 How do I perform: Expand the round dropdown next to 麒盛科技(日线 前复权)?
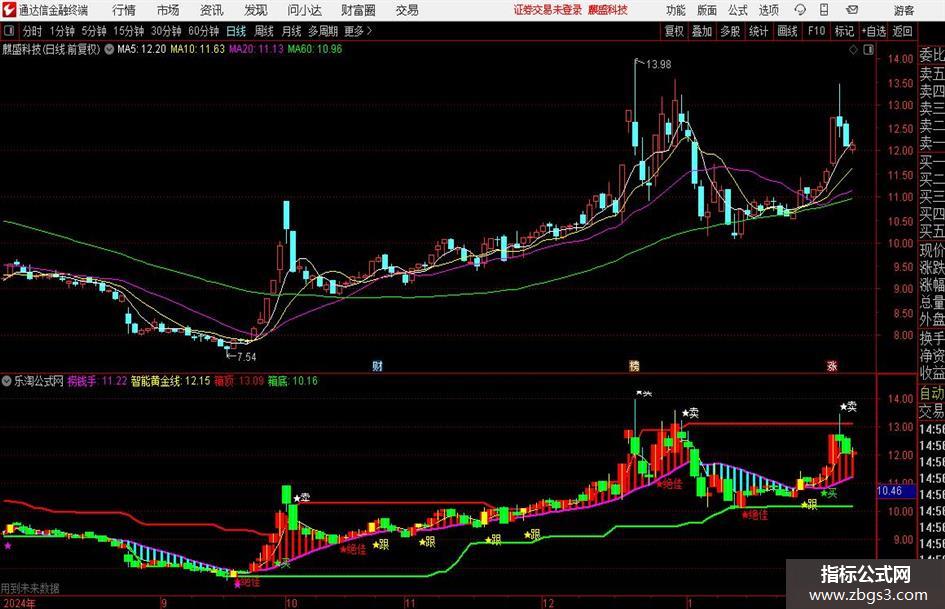[x=109, y=49]
